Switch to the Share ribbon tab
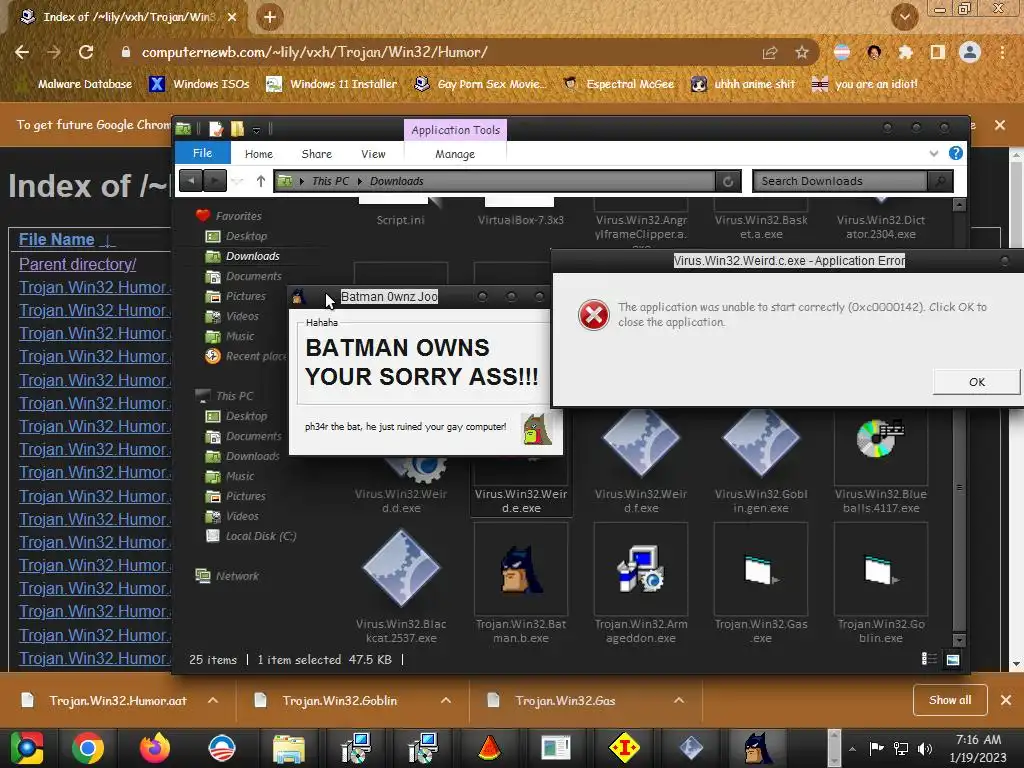Image resolution: width=1024 pixels, height=768 pixels. click(x=317, y=154)
